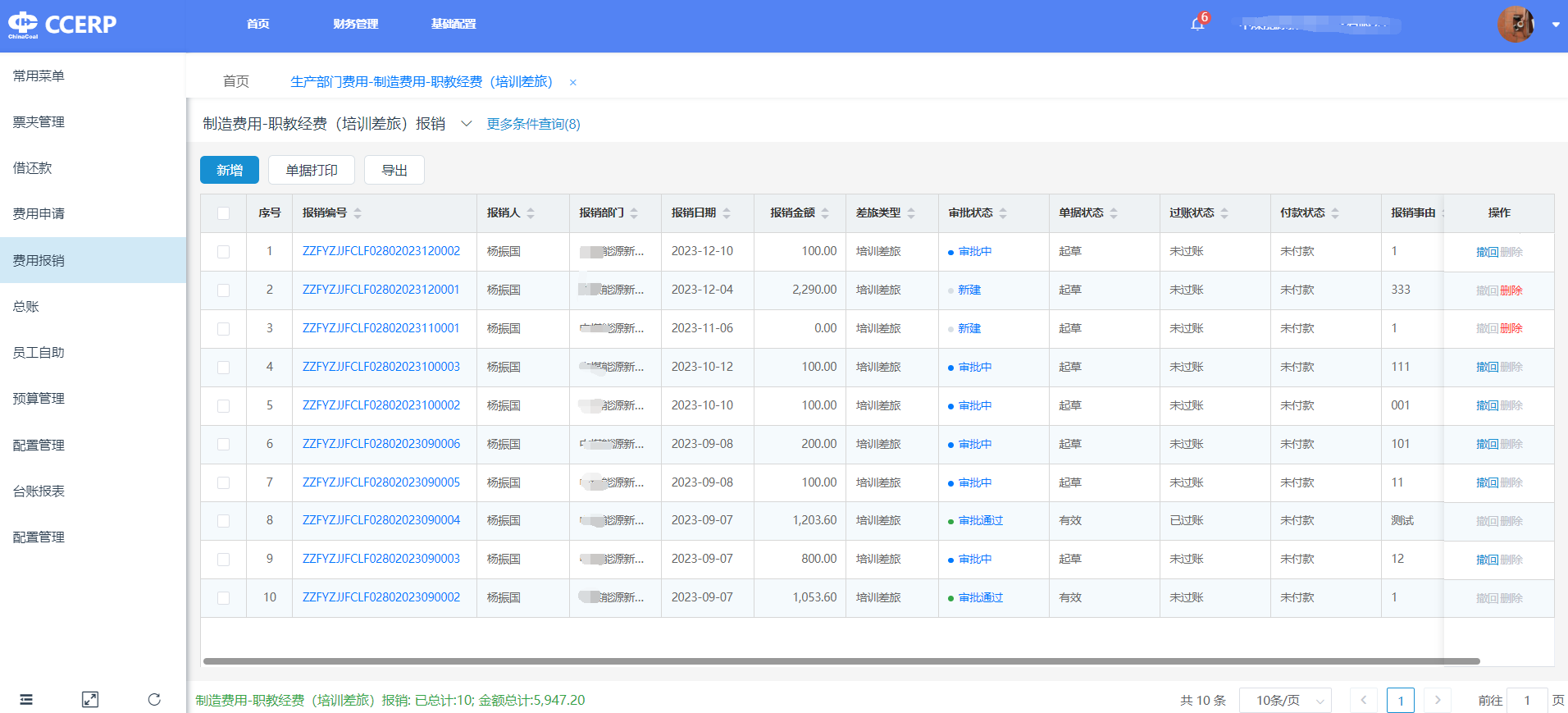Click the 导出 button

point(394,170)
